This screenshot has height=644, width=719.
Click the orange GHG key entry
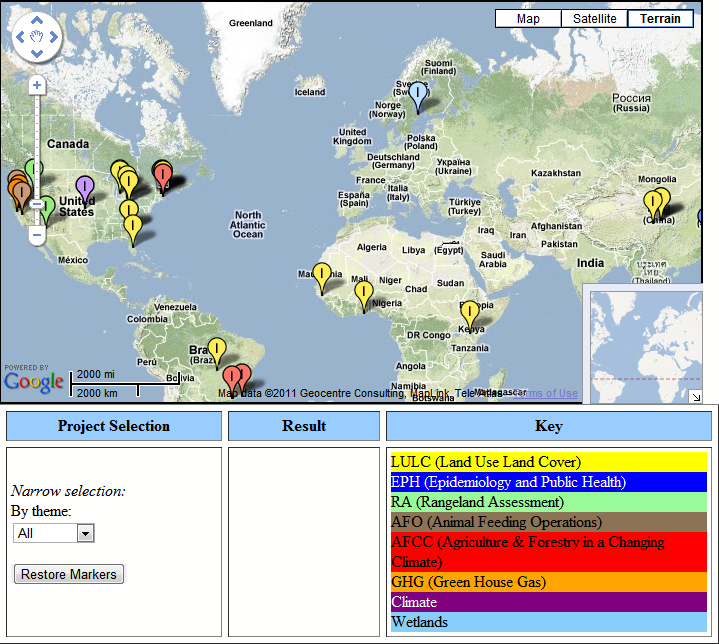pos(548,582)
